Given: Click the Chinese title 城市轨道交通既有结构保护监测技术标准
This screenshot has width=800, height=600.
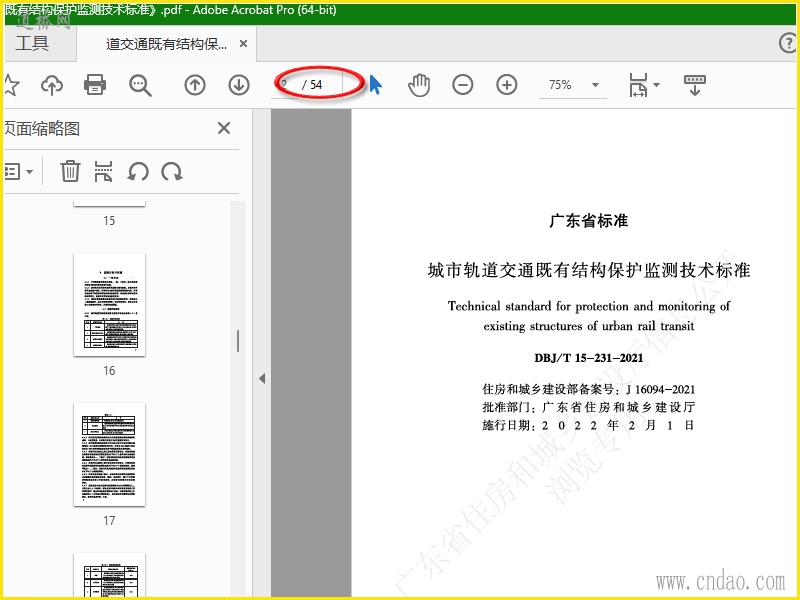Looking at the screenshot, I should (589, 270).
